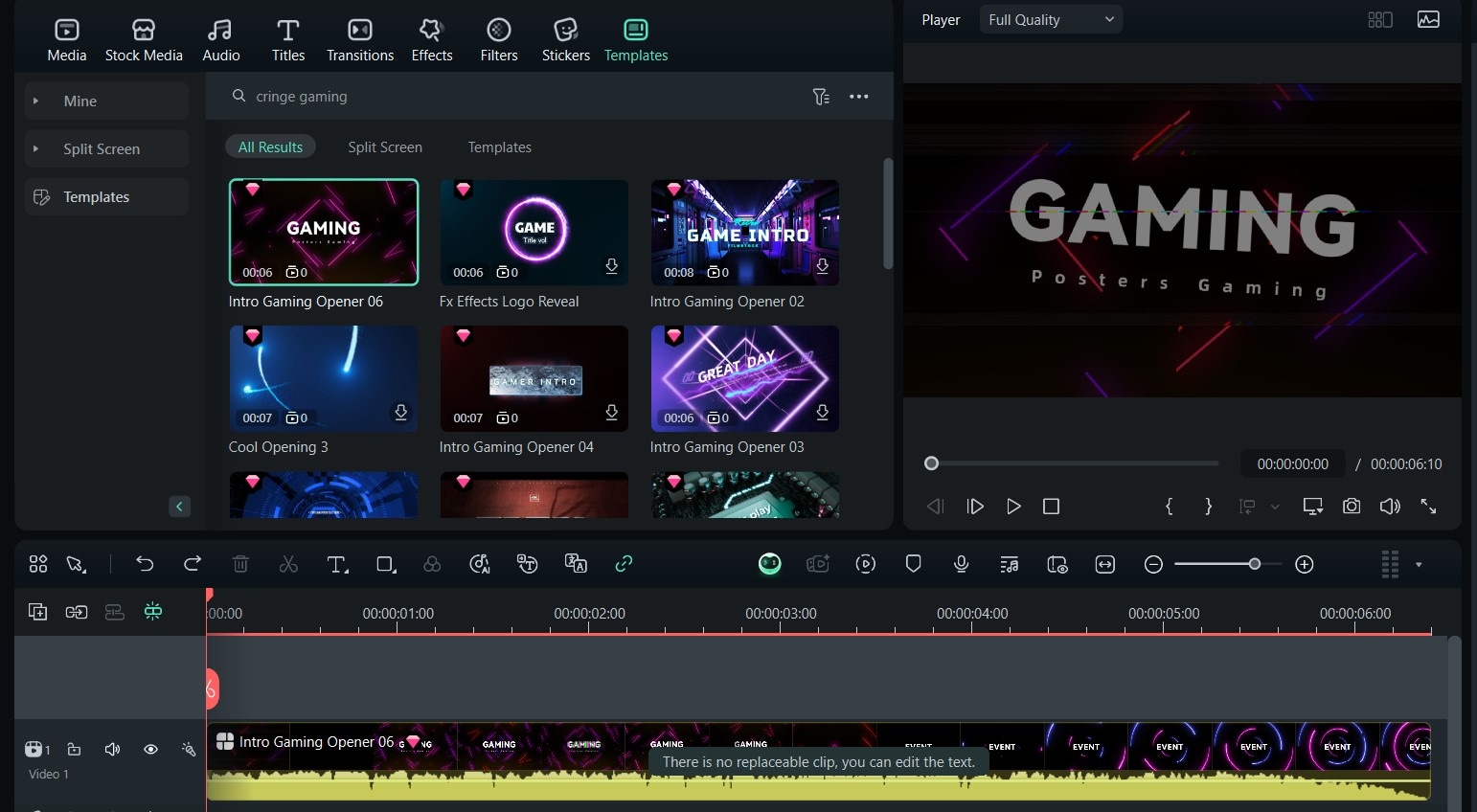Record a voiceover with the microphone
Viewport: 1477px width, 812px height.
click(962, 564)
